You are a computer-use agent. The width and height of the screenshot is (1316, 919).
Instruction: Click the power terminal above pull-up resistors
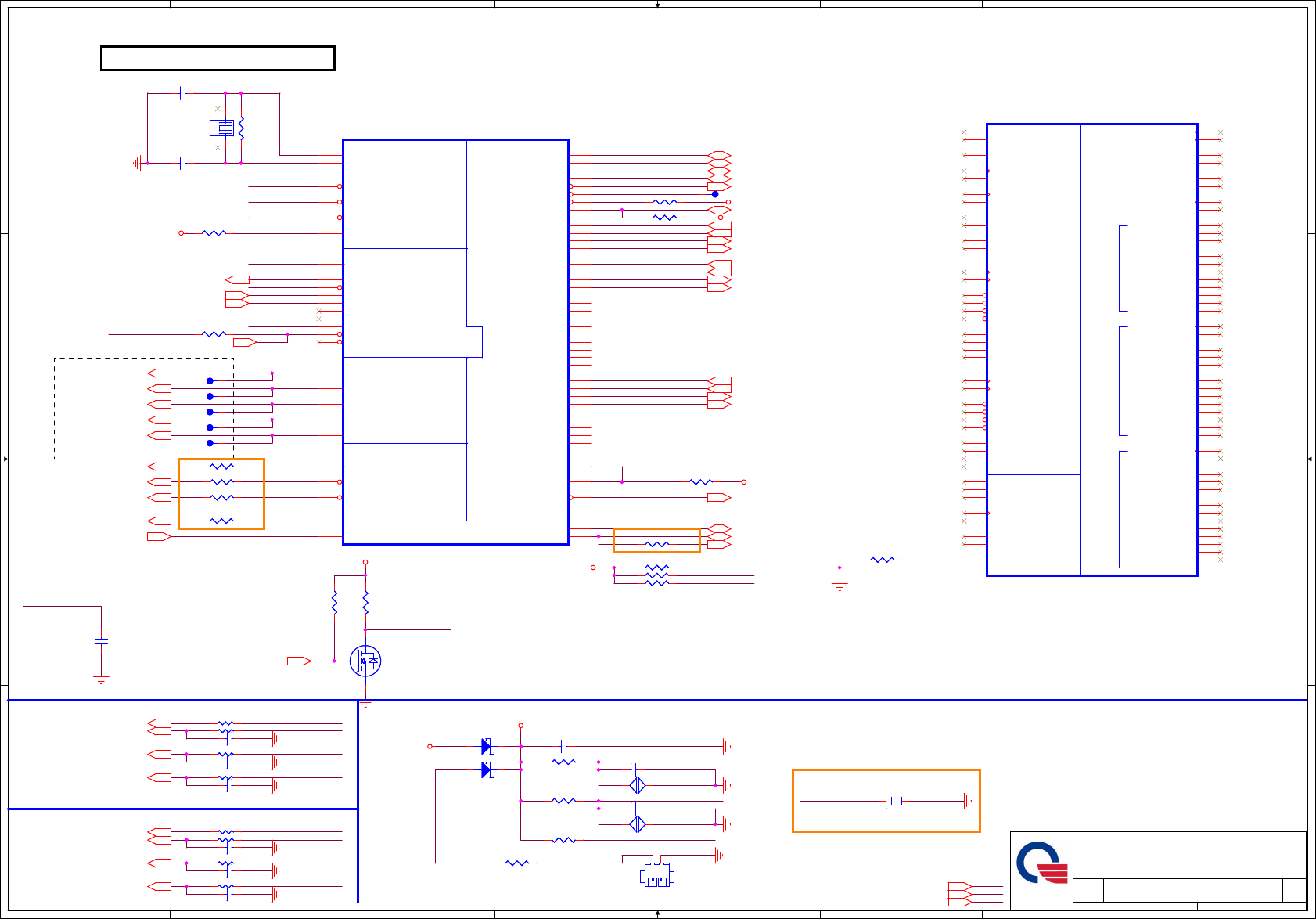365,562
